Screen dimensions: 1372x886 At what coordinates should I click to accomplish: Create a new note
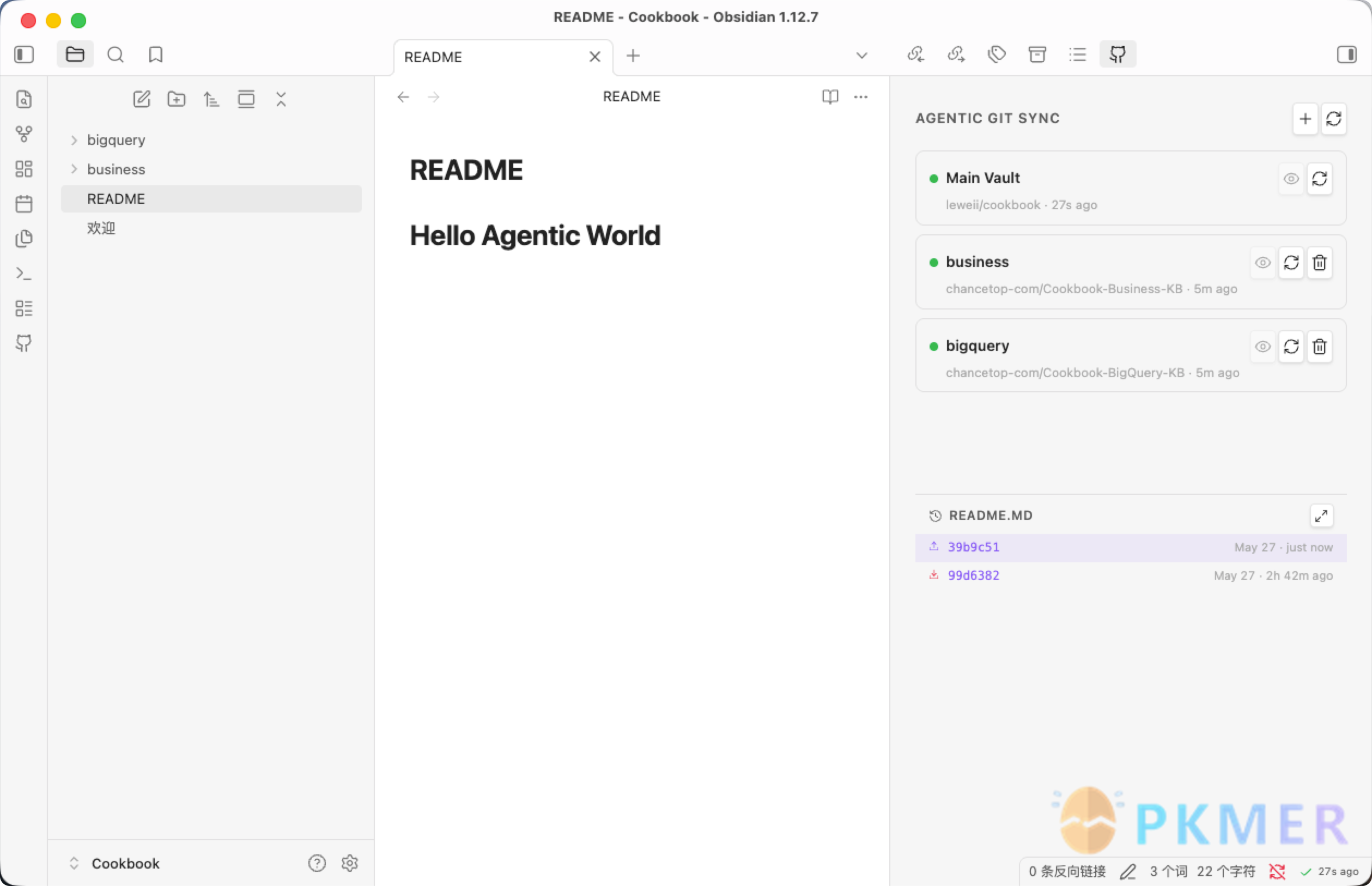click(142, 99)
